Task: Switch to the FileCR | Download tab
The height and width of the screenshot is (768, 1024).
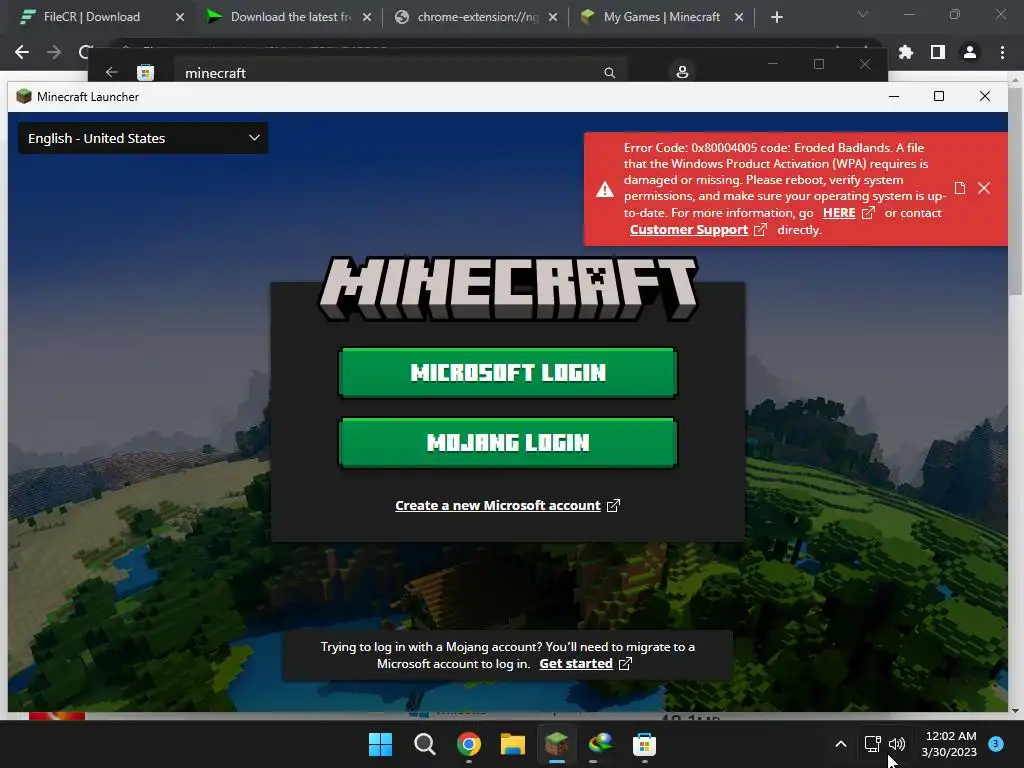Action: (91, 17)
